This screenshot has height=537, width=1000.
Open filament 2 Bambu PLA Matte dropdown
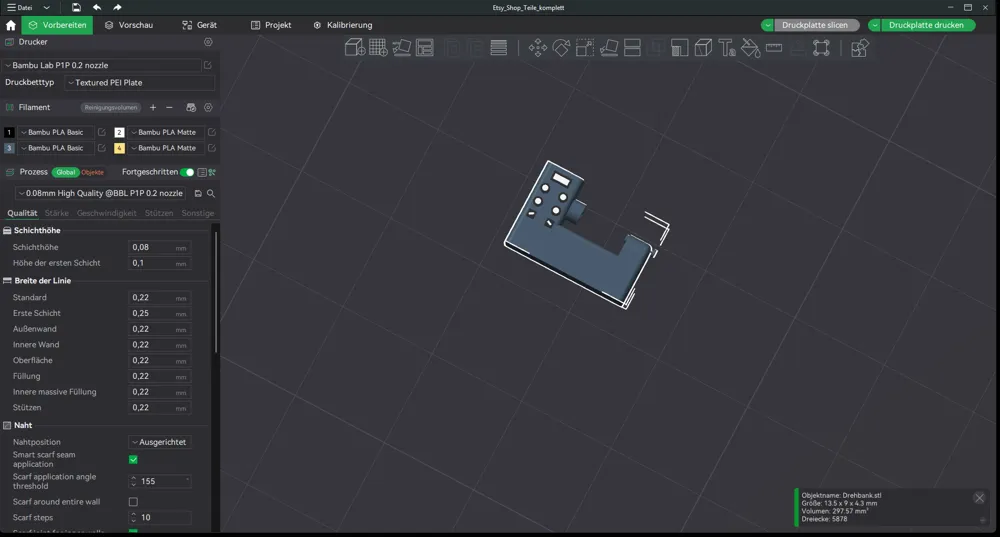(x=166, y=132)
